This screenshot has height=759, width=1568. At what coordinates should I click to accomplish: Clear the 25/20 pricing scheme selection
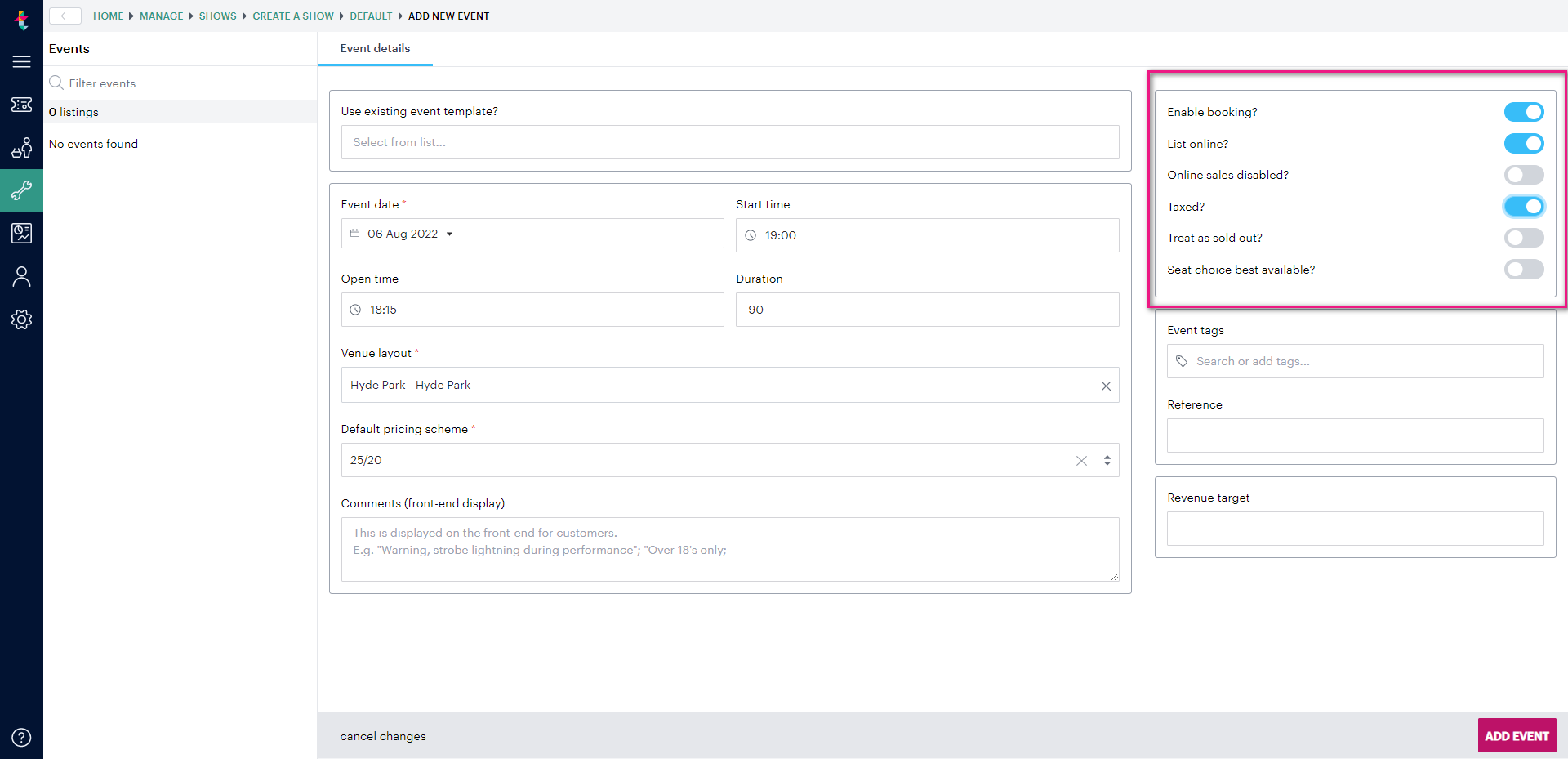(1081, 461)
